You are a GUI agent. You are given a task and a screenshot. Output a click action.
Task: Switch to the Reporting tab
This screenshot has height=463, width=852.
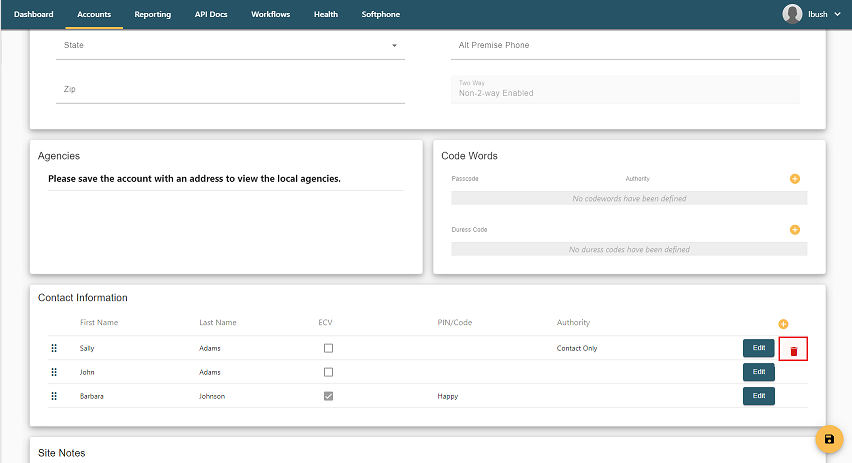coord(152,15)
